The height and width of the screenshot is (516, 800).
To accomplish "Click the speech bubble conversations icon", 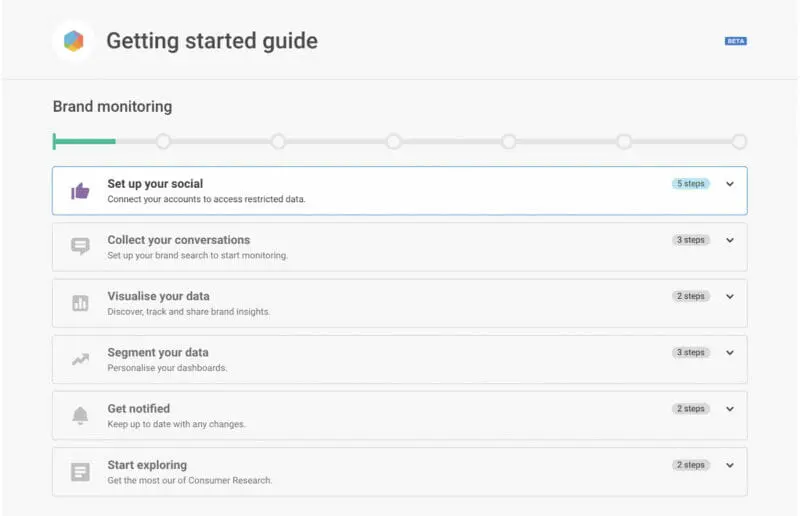I will (80, 247).
